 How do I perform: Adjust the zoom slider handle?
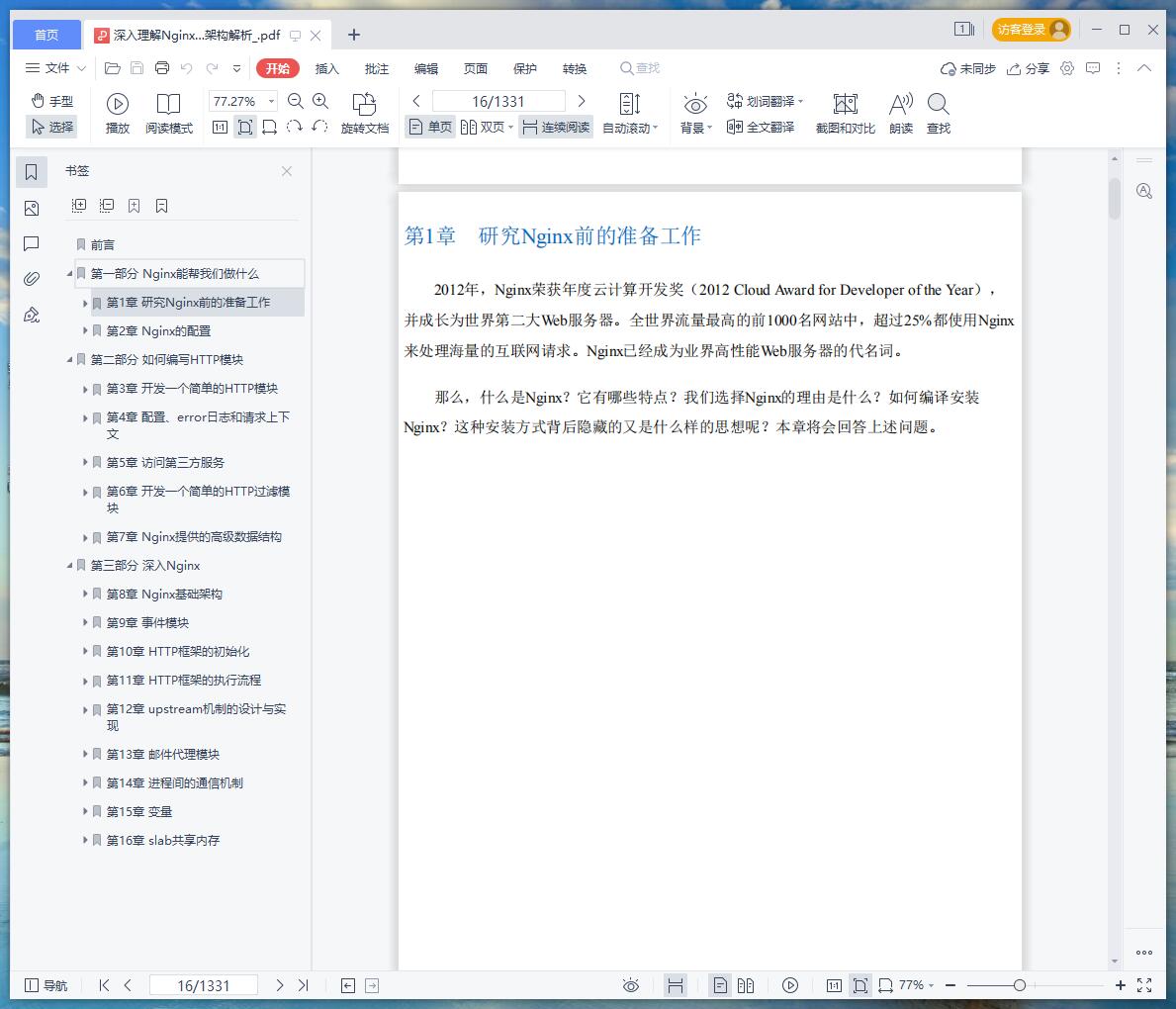tap(1020, 985)
